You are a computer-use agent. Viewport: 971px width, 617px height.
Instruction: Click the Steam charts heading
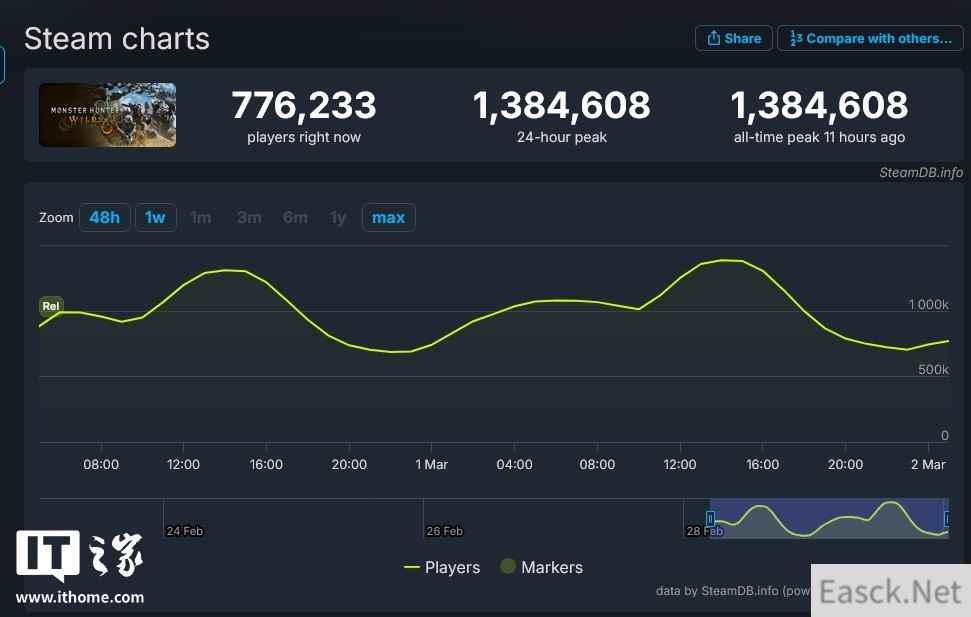tap(117, 38)
